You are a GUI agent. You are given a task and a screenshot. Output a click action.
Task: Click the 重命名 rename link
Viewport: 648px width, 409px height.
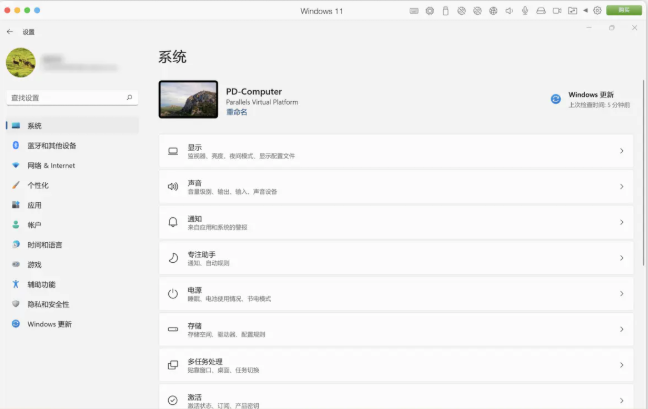click(x=236, y=112)
